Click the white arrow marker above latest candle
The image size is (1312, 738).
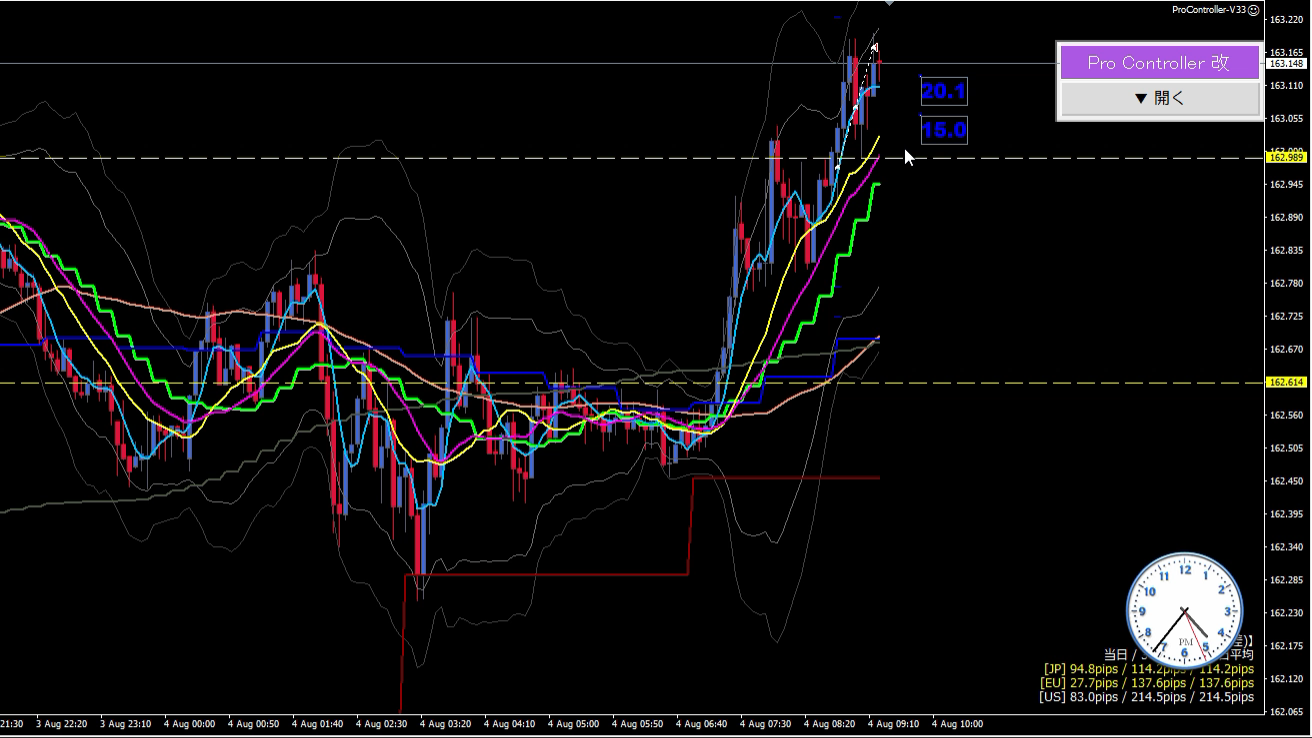tap(874, 47)
